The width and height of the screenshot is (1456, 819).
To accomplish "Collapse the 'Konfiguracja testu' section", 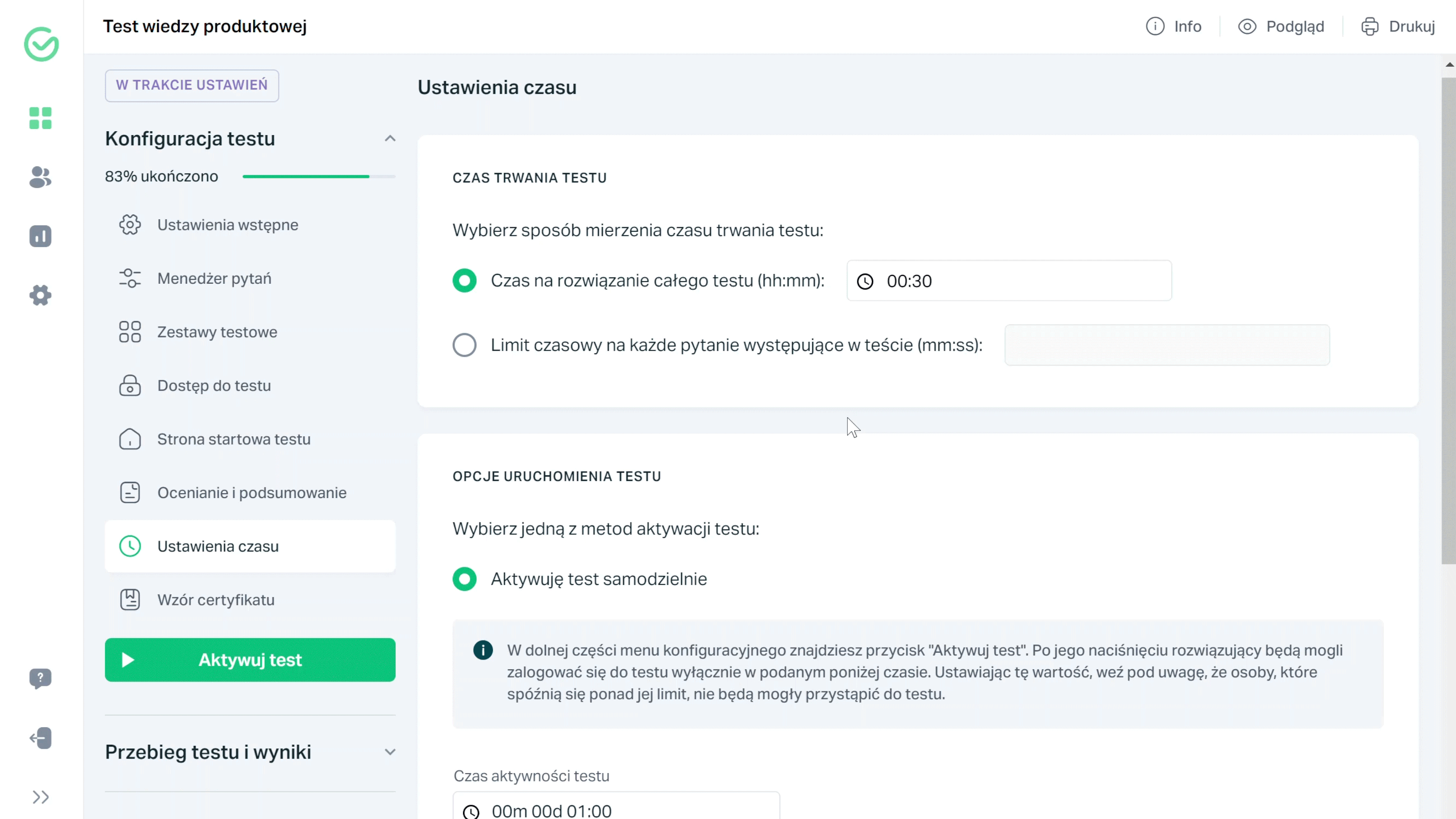I will tap(390, 138).
